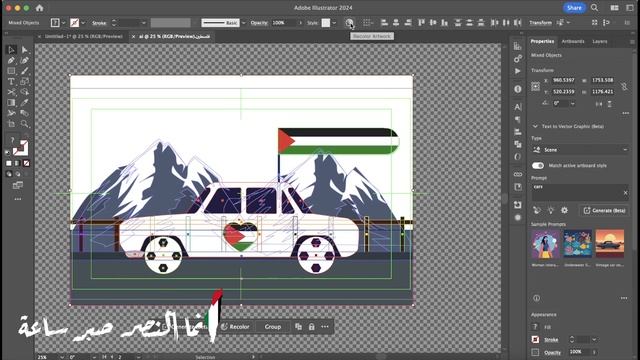The image size is (640, 360).
Task: Pick the Vintage car sample prompt thumbnail
Action: [x=609, y=243]
